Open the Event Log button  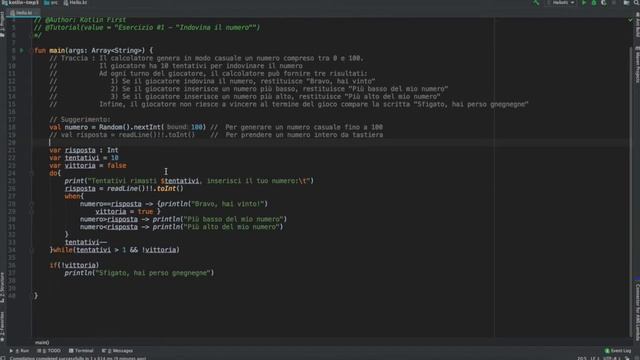coord(618,351)
